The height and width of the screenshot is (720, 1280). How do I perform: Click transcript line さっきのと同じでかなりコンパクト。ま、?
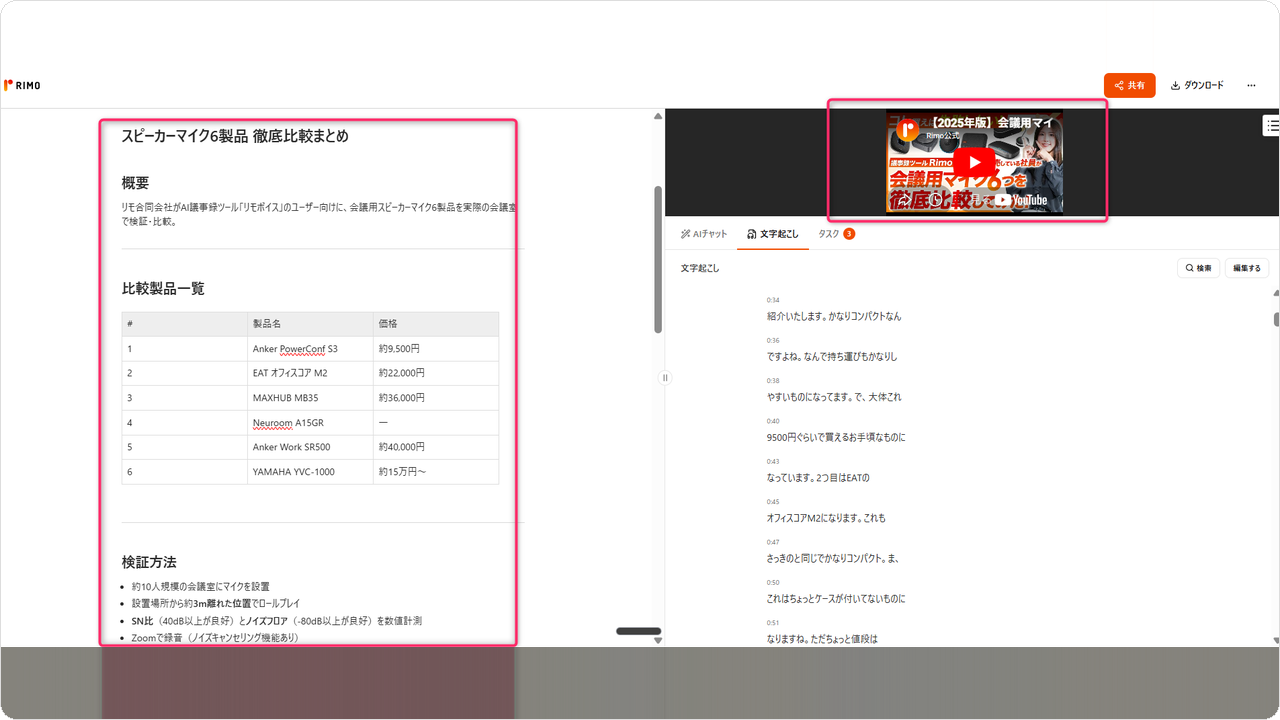coord(832,558)
